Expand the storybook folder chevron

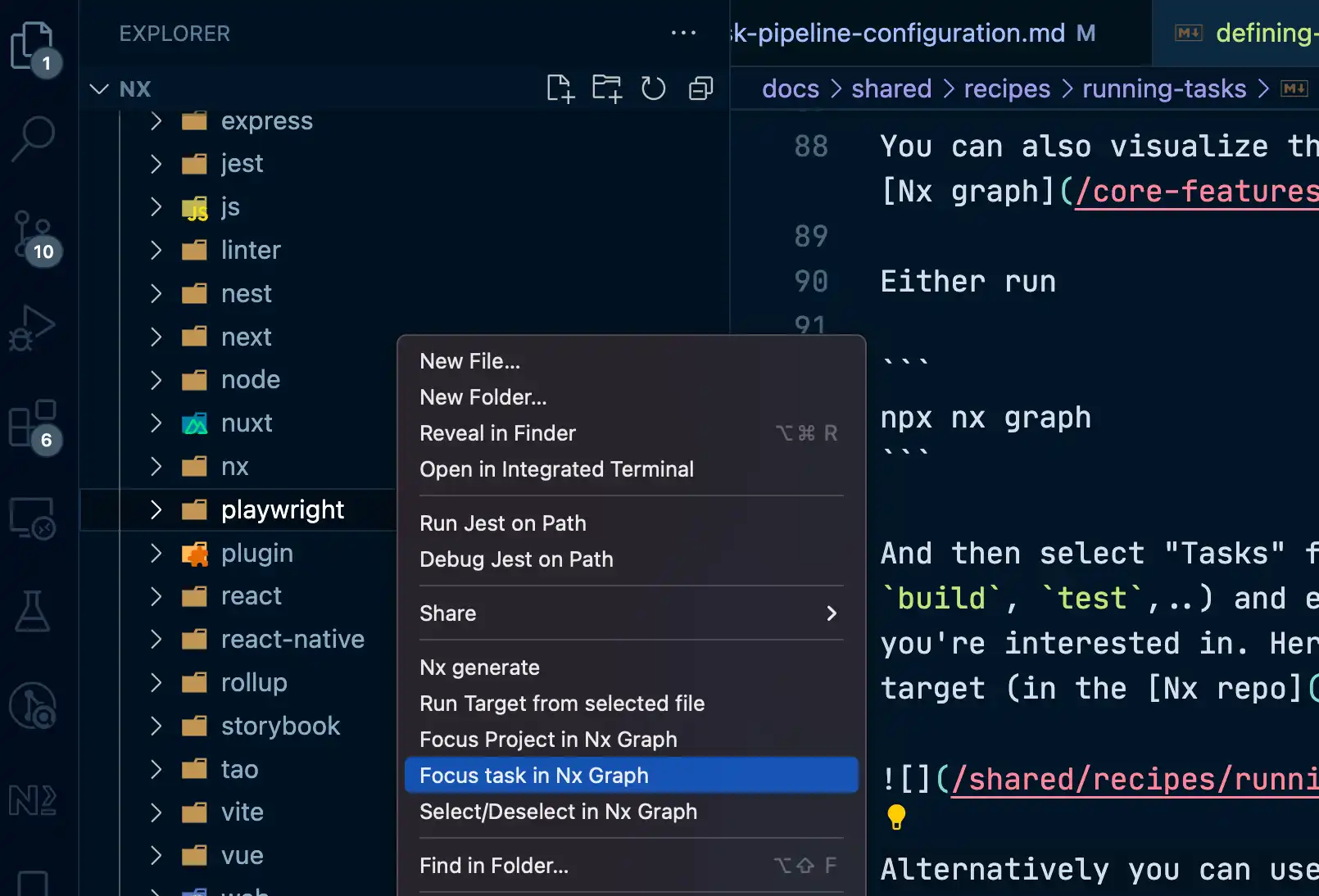156,726
